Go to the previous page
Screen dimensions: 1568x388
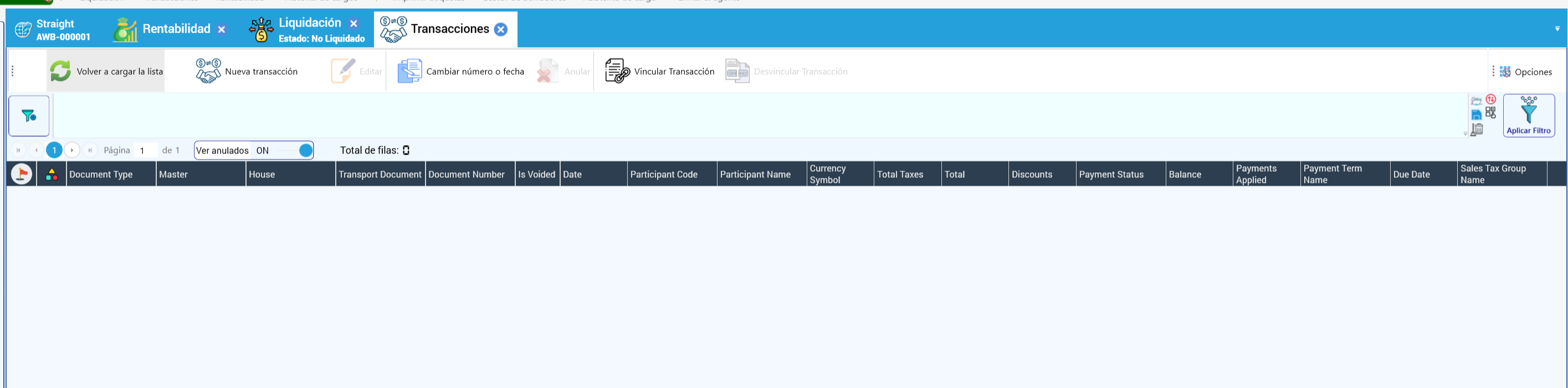(x=37, y=150)
